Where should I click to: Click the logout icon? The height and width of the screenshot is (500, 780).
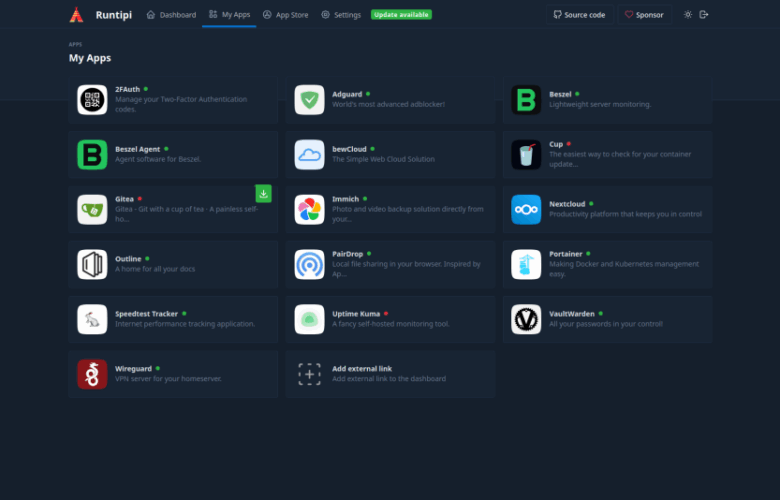pos(703,14)
